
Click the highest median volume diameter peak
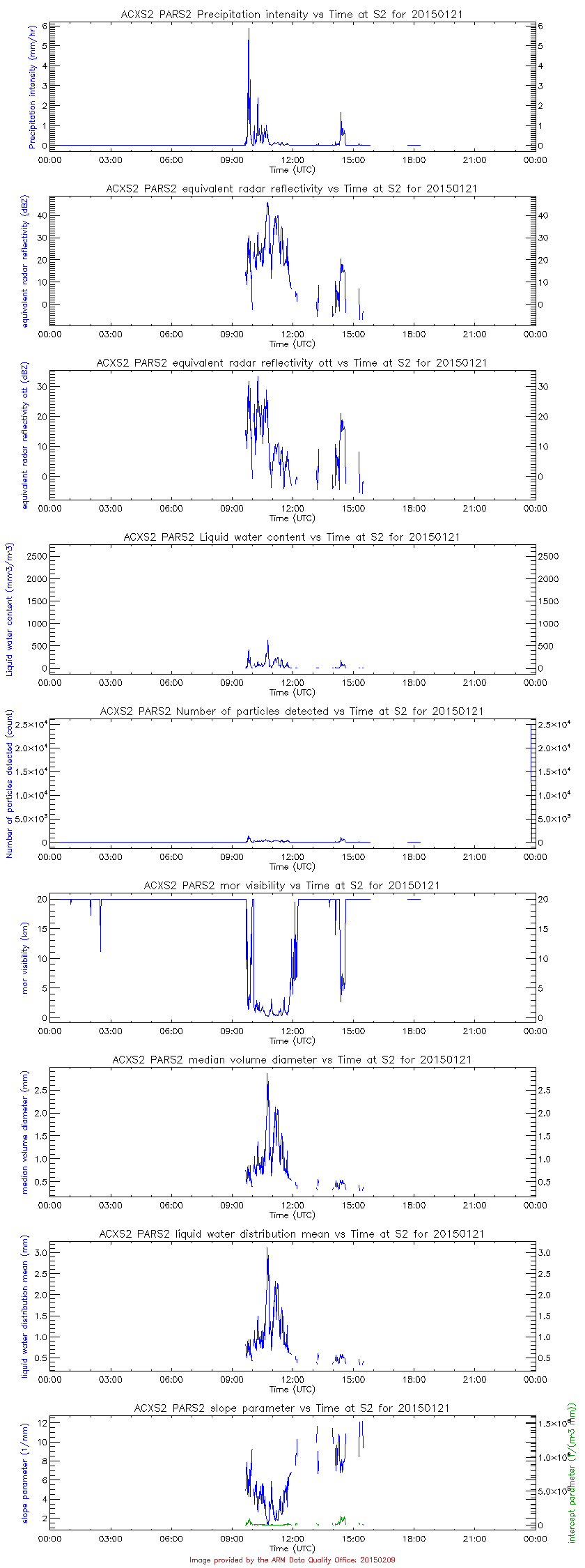click(267, 1075)
